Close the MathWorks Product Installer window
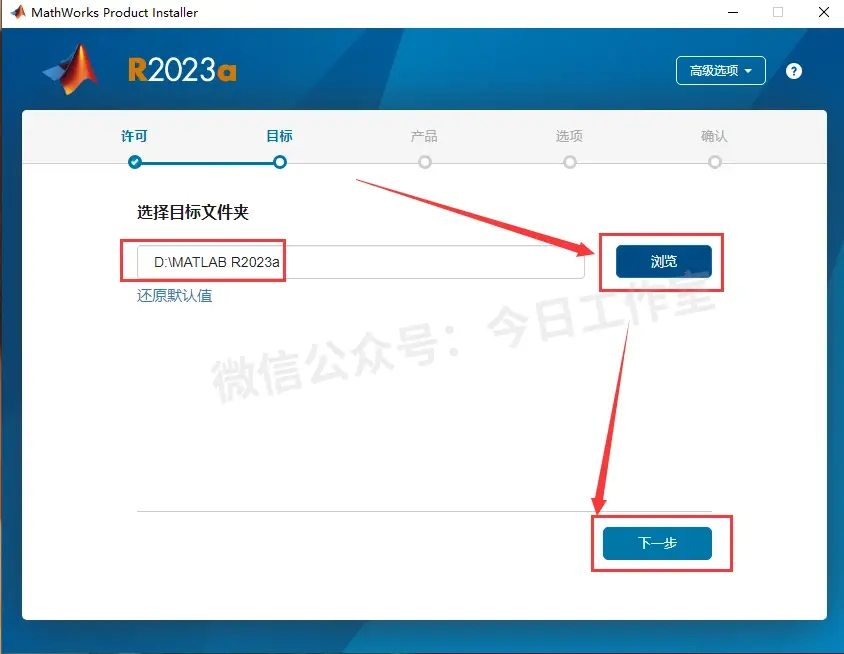Screen dimensions: 844x654 click(x=824, y=12)
